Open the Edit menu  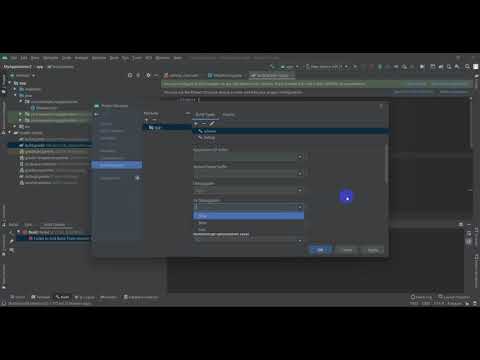pos(24,58)
